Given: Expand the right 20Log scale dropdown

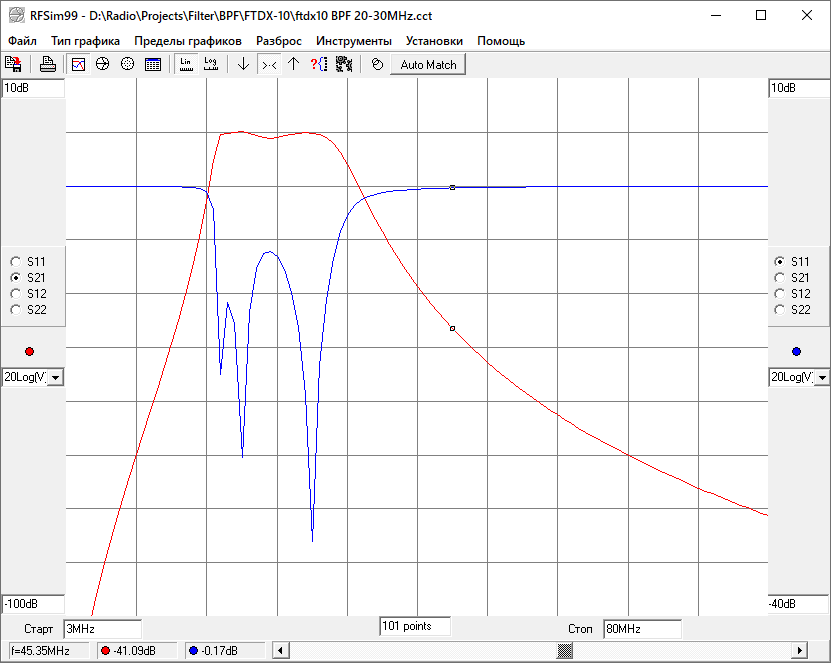Looking at the screenshot, I should click(819, 377).
